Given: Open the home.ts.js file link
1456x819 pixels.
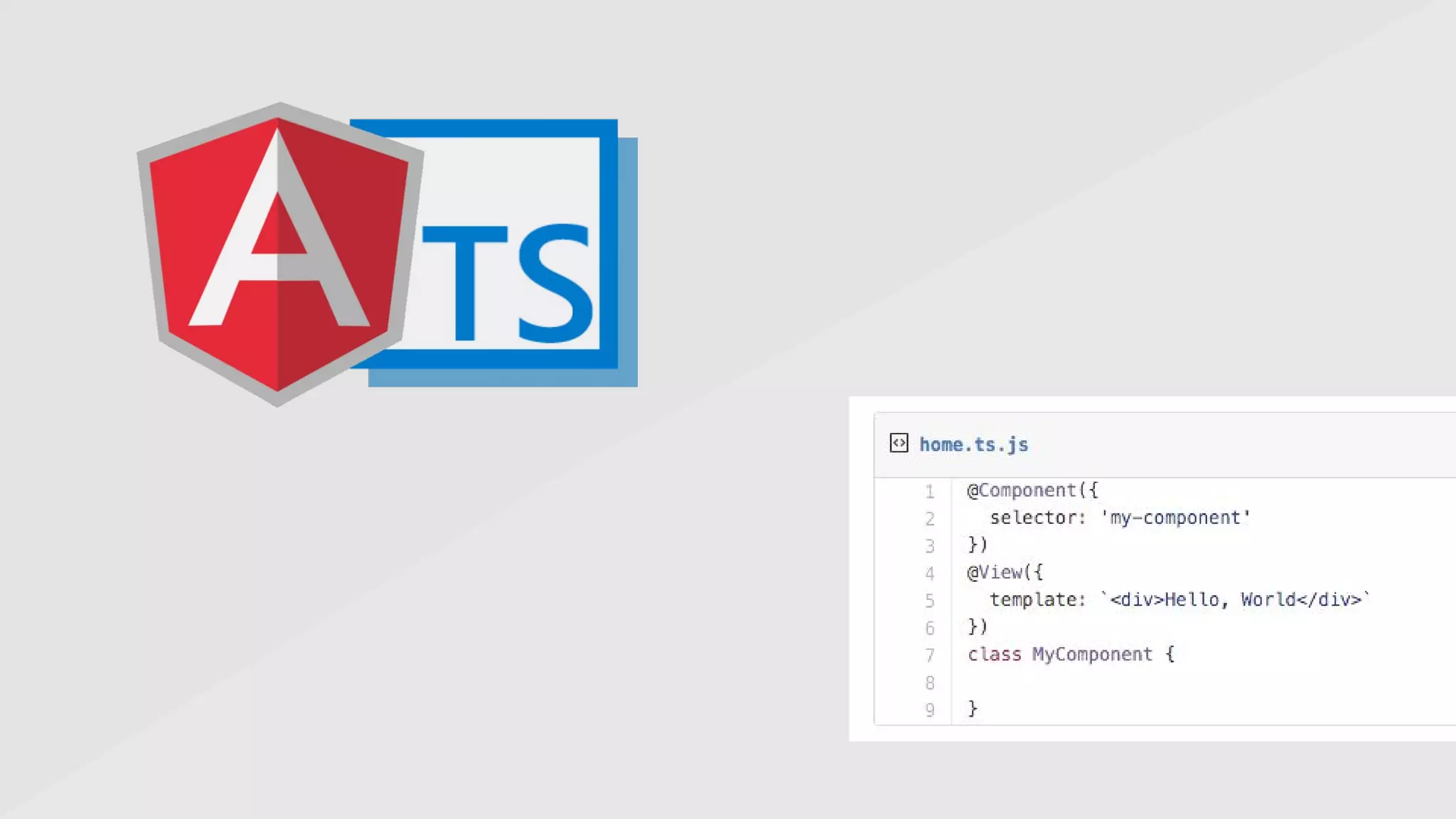Looking at the screenshot, I should point(973,445).
